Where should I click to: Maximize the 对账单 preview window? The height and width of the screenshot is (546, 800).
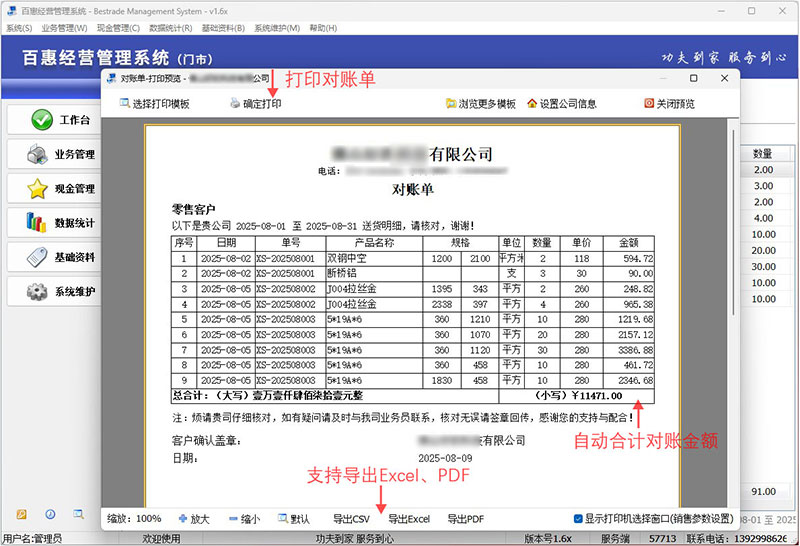[693, 78]
